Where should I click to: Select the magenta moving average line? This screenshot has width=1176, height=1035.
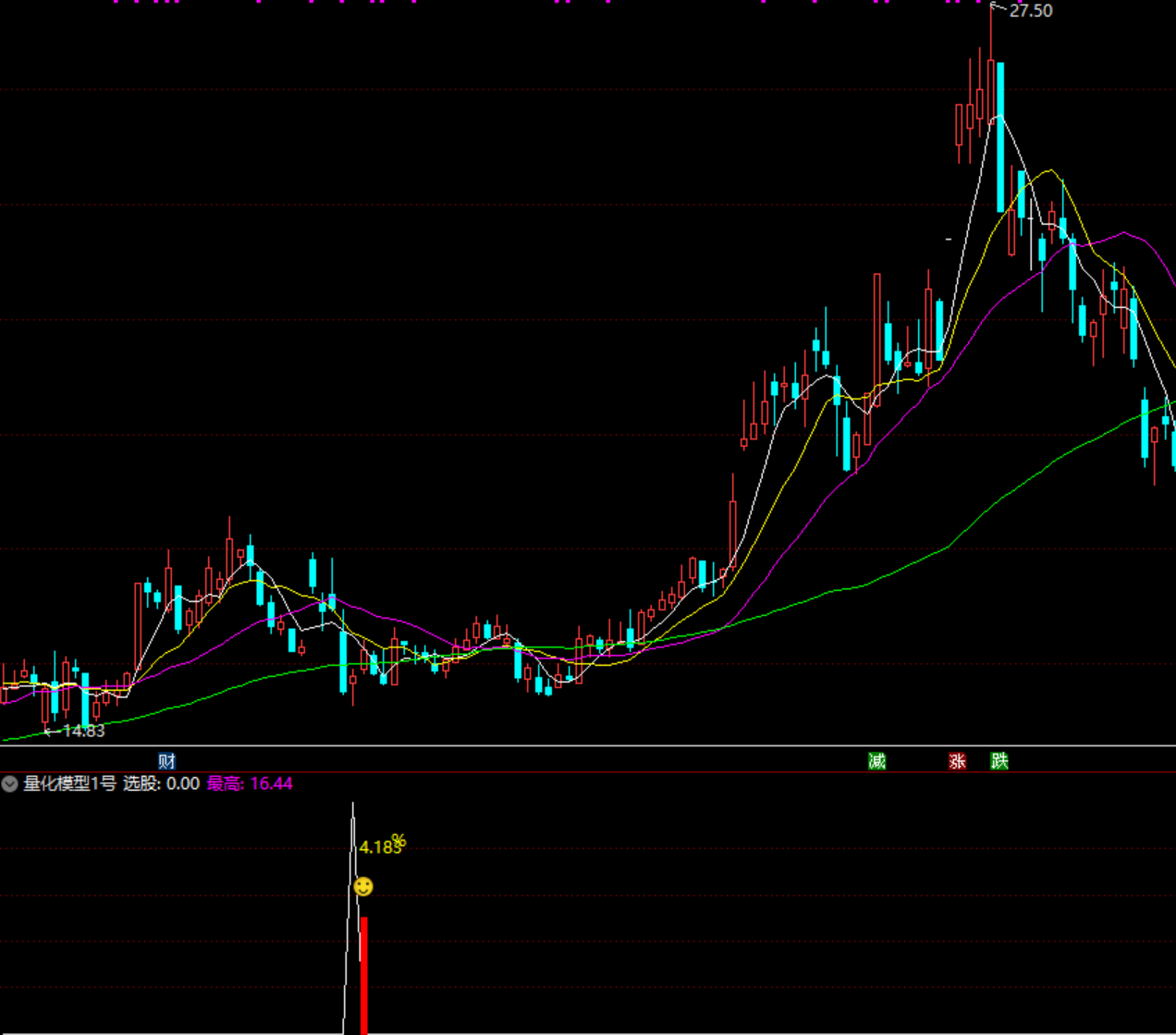pos(1123,233)
